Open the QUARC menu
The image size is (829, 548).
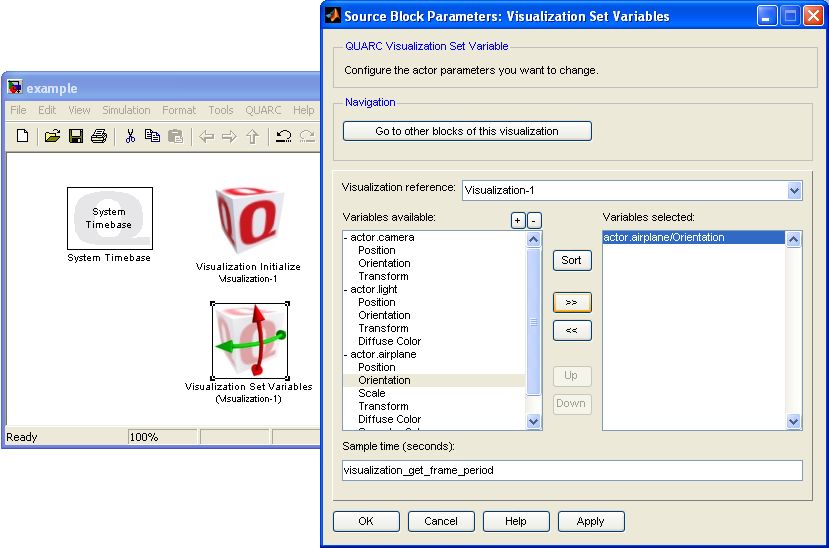tap(263, 110)
